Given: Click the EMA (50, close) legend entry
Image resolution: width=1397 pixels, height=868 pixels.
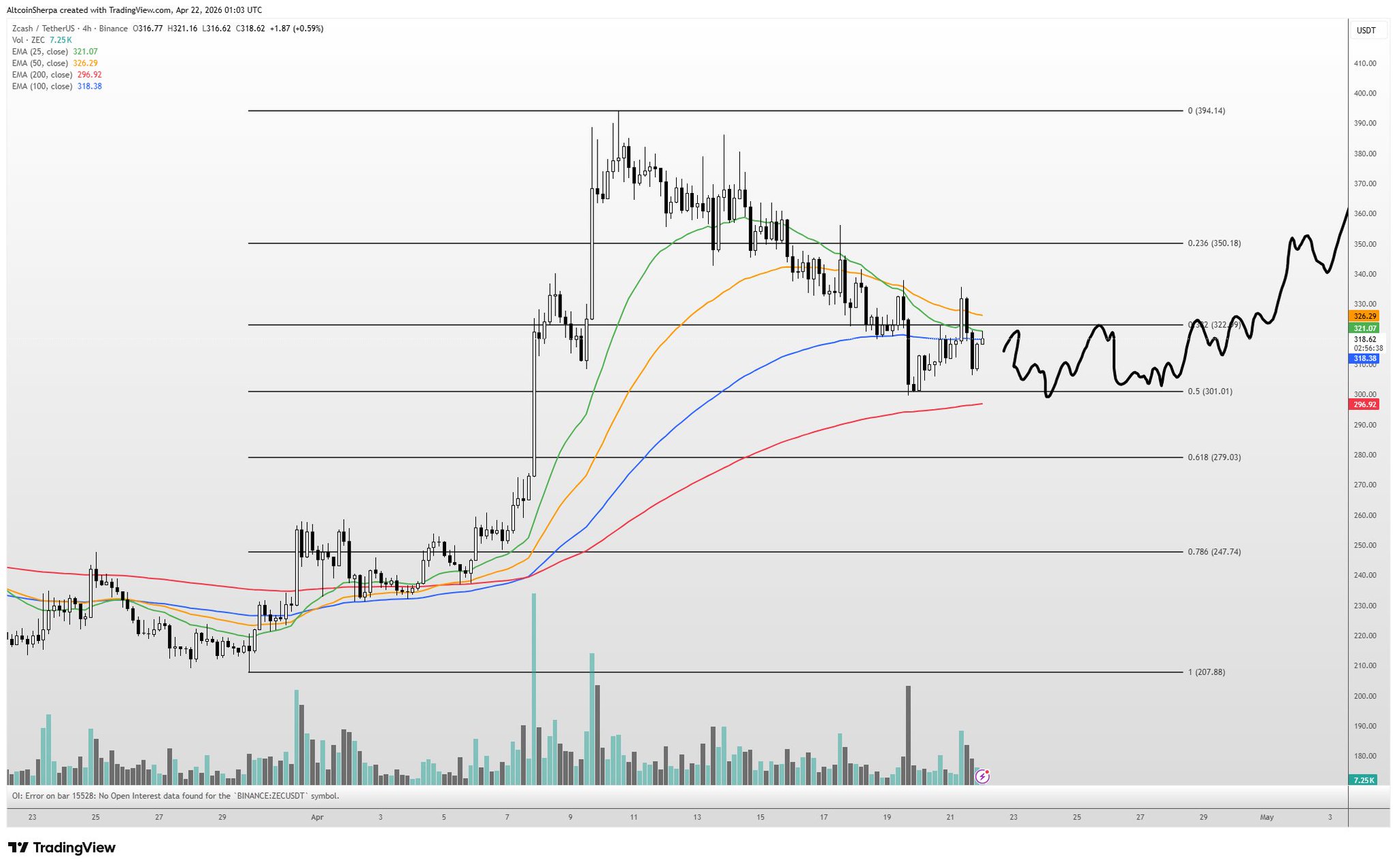Looking at the screenshot, I should click(40, 63).
